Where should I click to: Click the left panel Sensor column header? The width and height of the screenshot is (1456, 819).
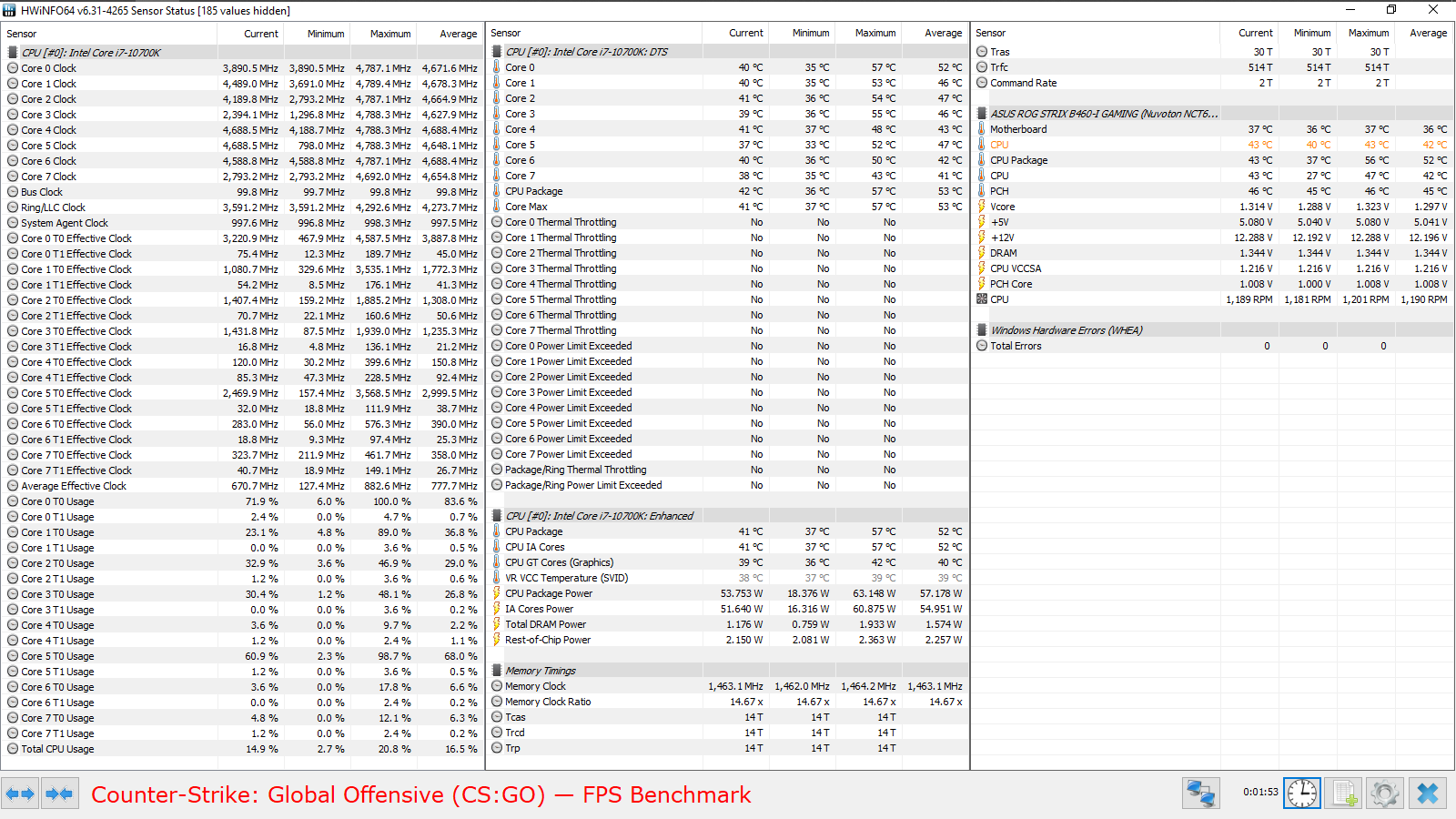pyautogui.click(x=109, y=34)
